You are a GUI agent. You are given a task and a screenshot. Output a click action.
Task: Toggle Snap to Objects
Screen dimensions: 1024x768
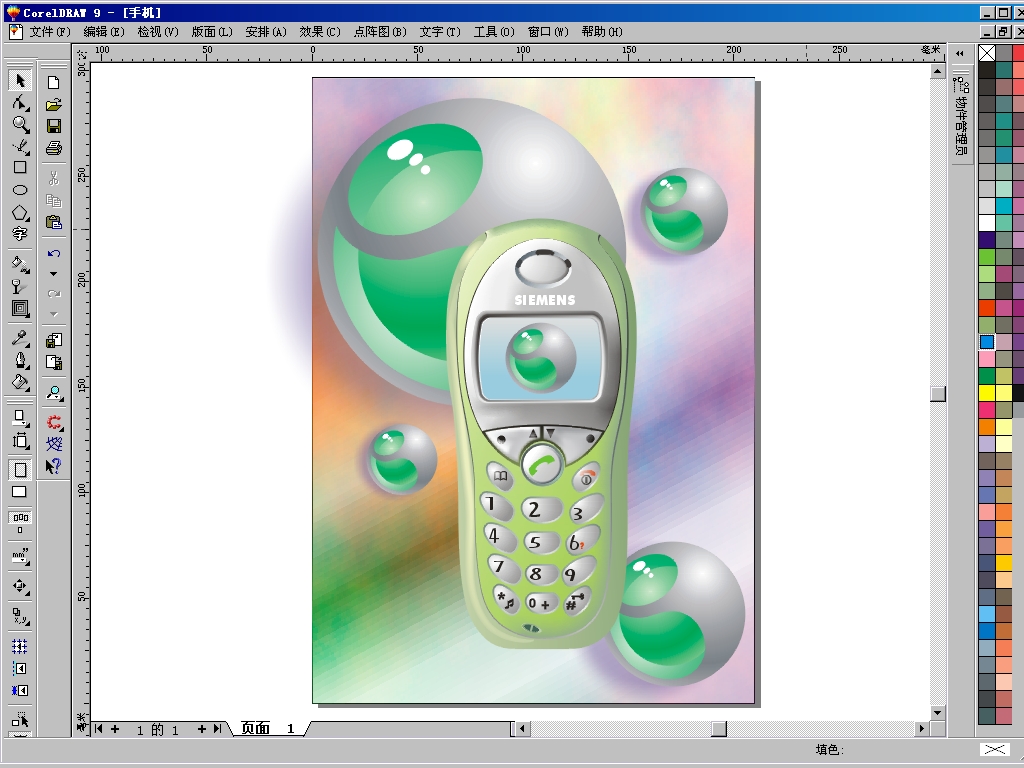pos(20,690)
